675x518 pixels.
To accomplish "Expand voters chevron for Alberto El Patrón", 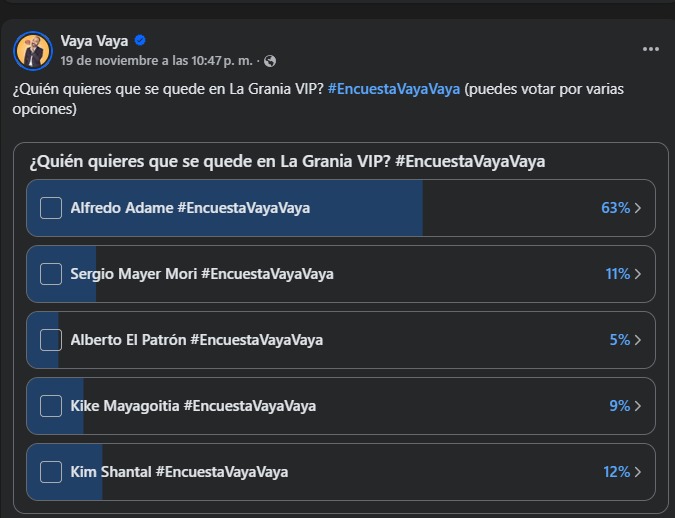I will pyautogui.click(x=638, y=340).
